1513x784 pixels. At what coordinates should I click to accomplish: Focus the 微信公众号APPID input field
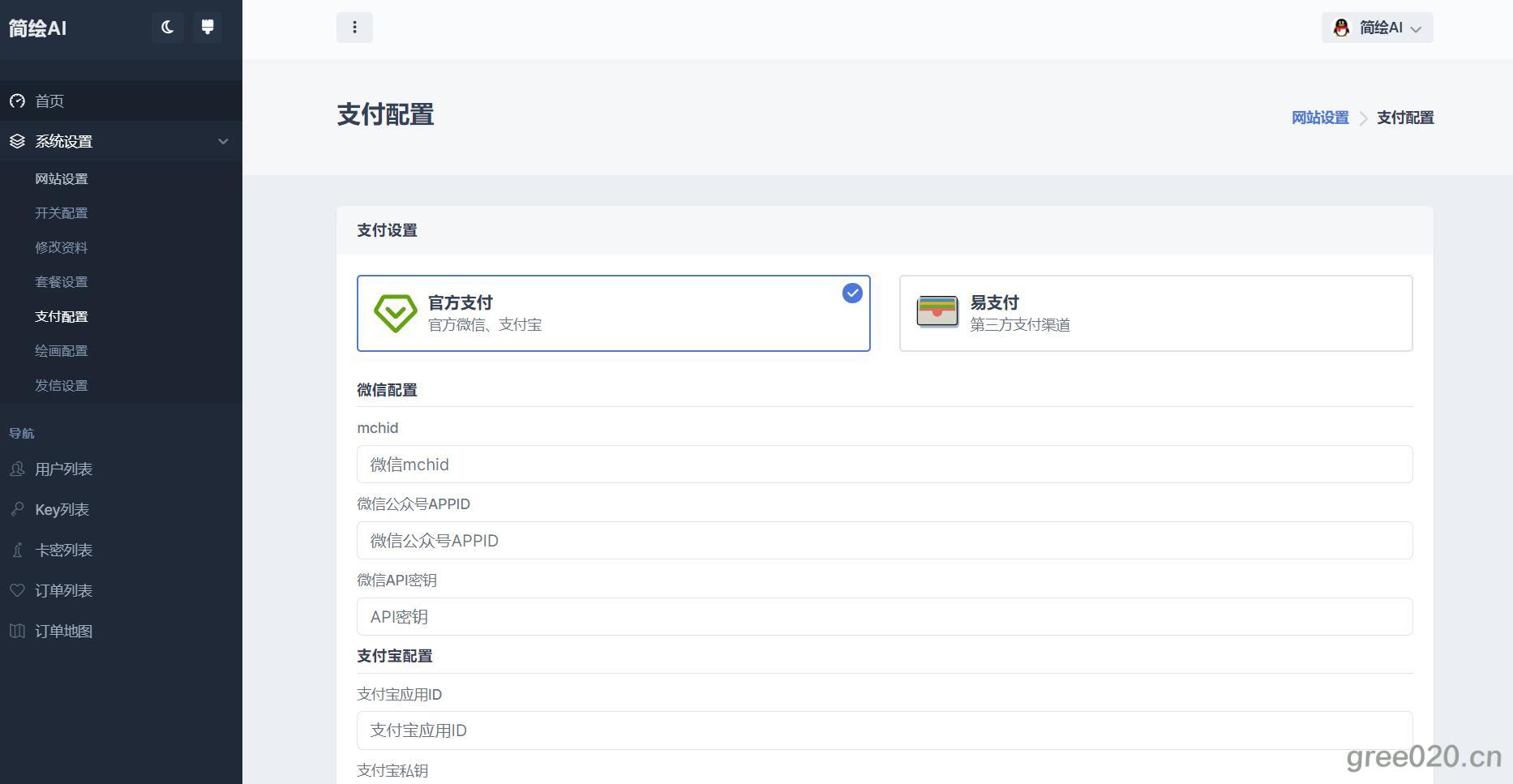click(885, 541)
